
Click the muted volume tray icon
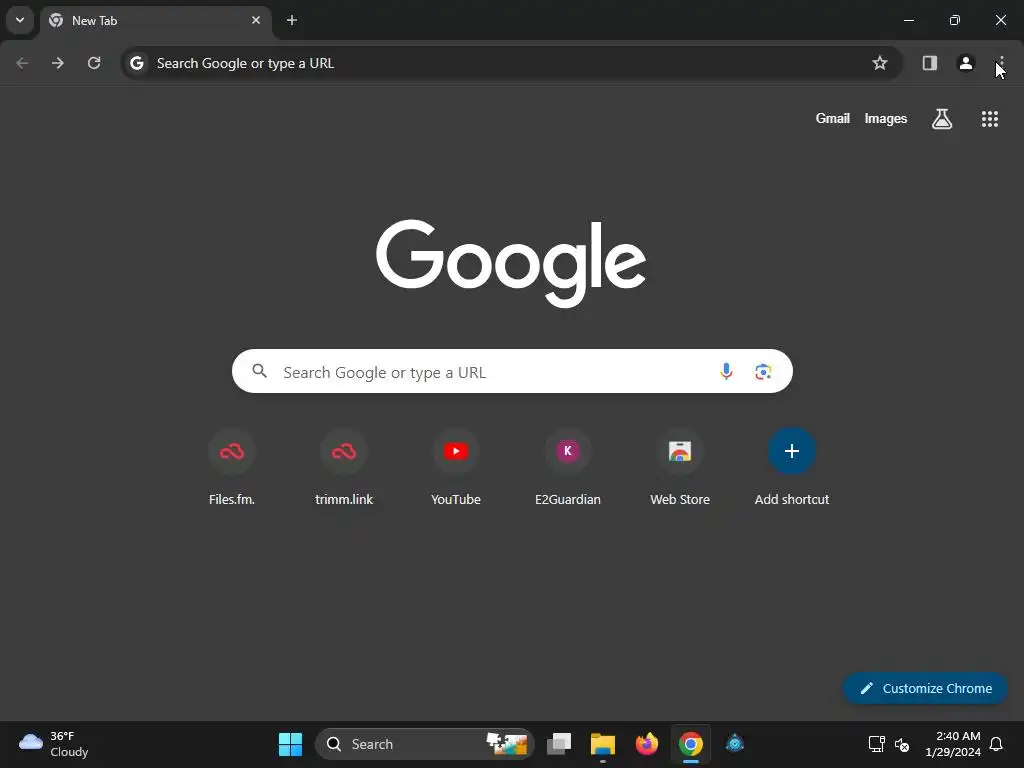pos(902,744)
